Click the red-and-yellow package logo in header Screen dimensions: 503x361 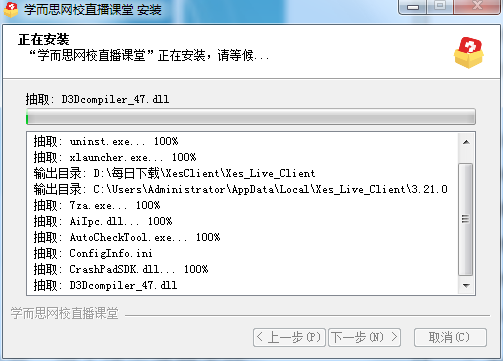(x=468, y=53)
